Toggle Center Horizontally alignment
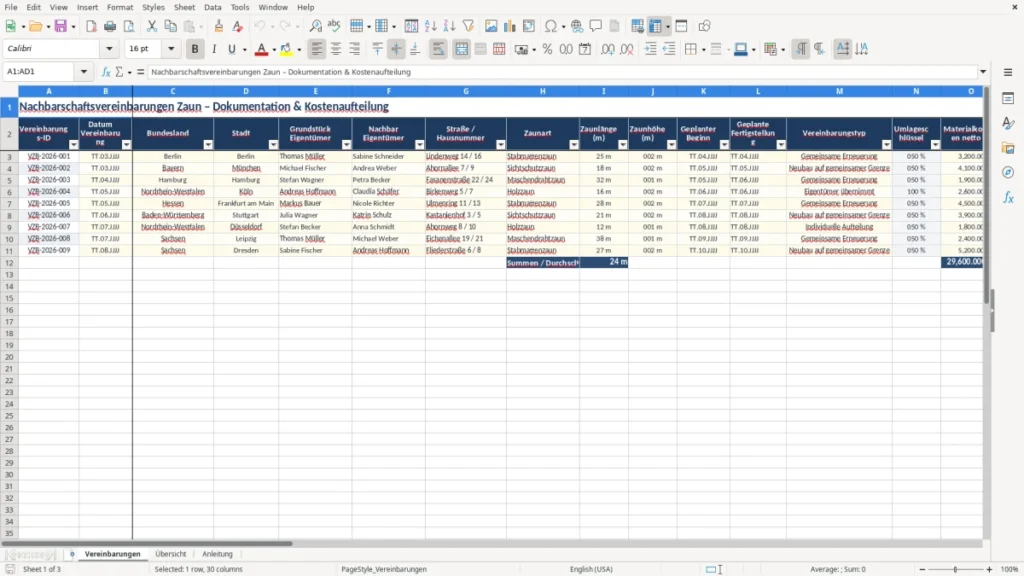 click(336, 49)
